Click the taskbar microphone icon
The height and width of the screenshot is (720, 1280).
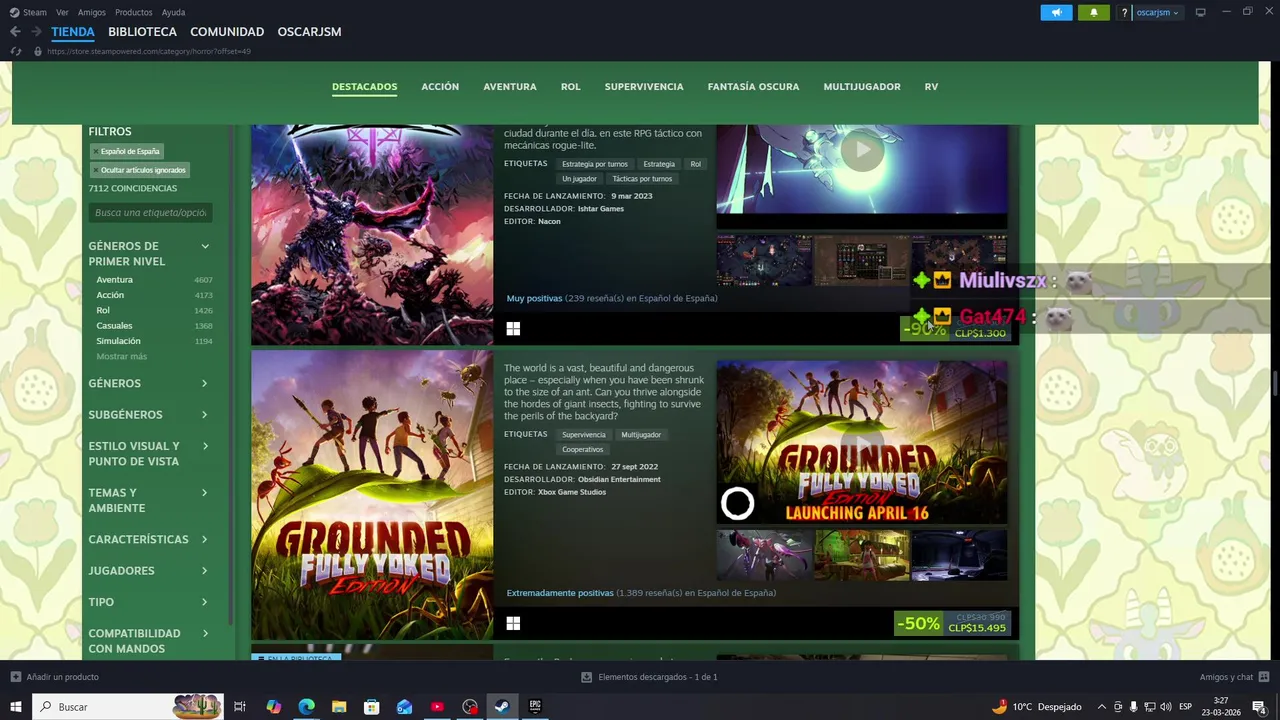point(1134,707)
